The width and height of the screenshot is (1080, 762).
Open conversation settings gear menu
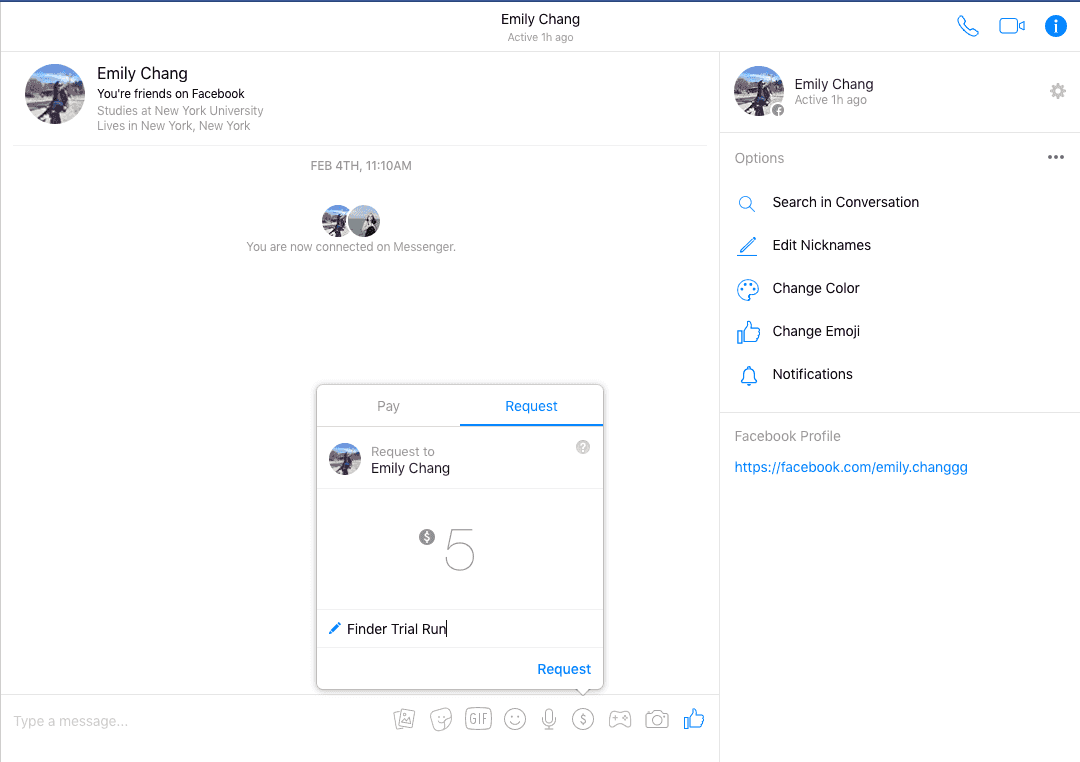[x=1057, y=91]
